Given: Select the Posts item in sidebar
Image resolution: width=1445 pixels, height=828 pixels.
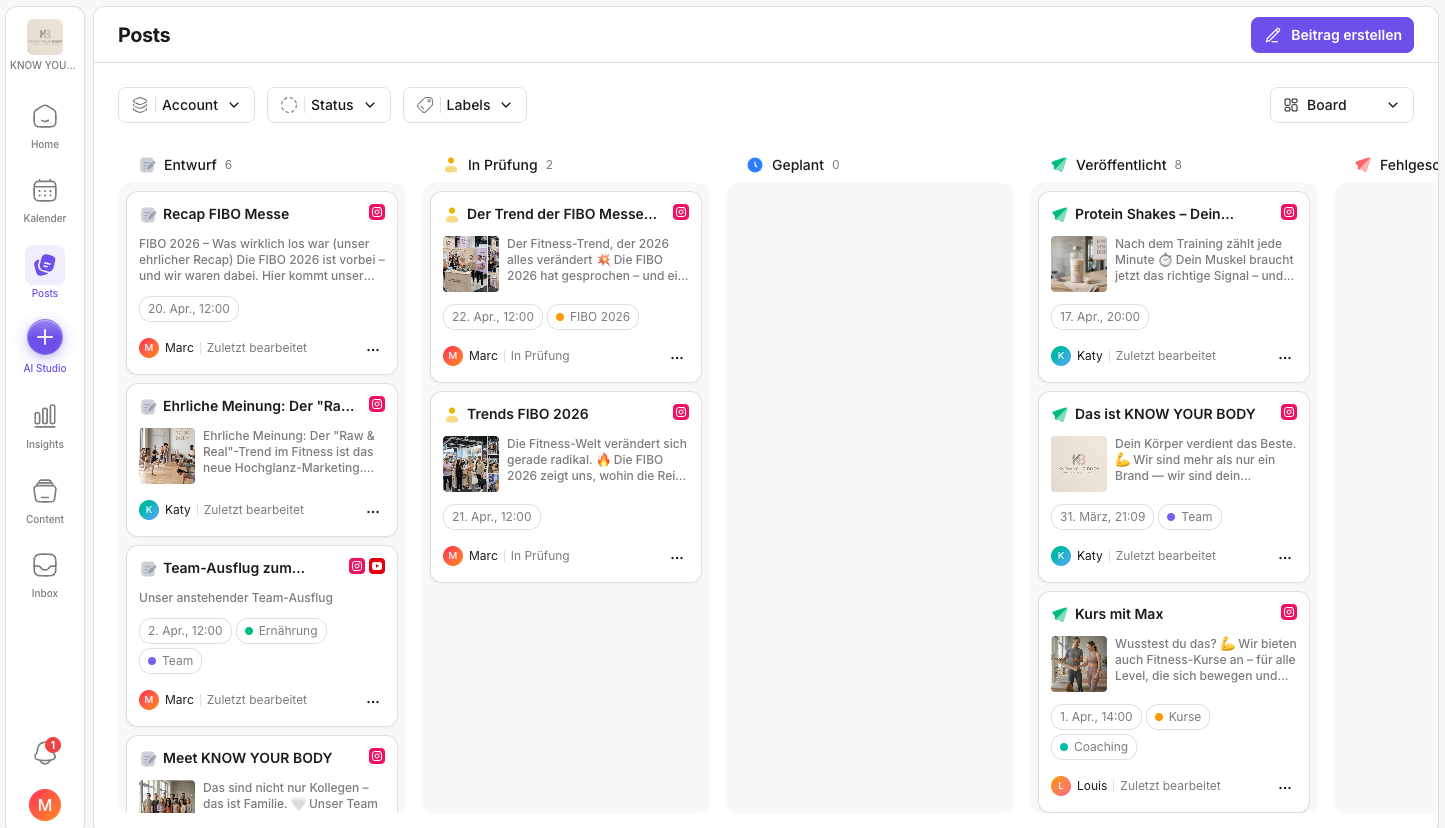Looking at the screenshot, I should 45,273.
